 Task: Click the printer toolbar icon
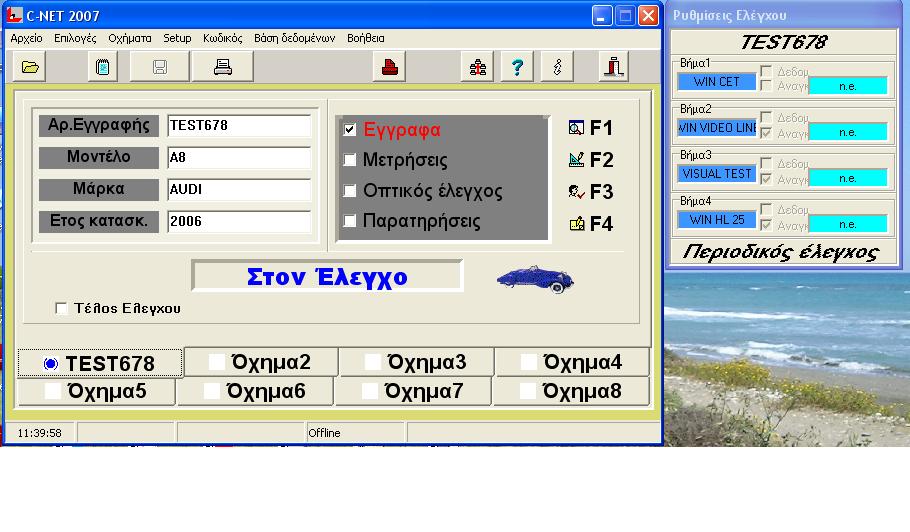222,67
